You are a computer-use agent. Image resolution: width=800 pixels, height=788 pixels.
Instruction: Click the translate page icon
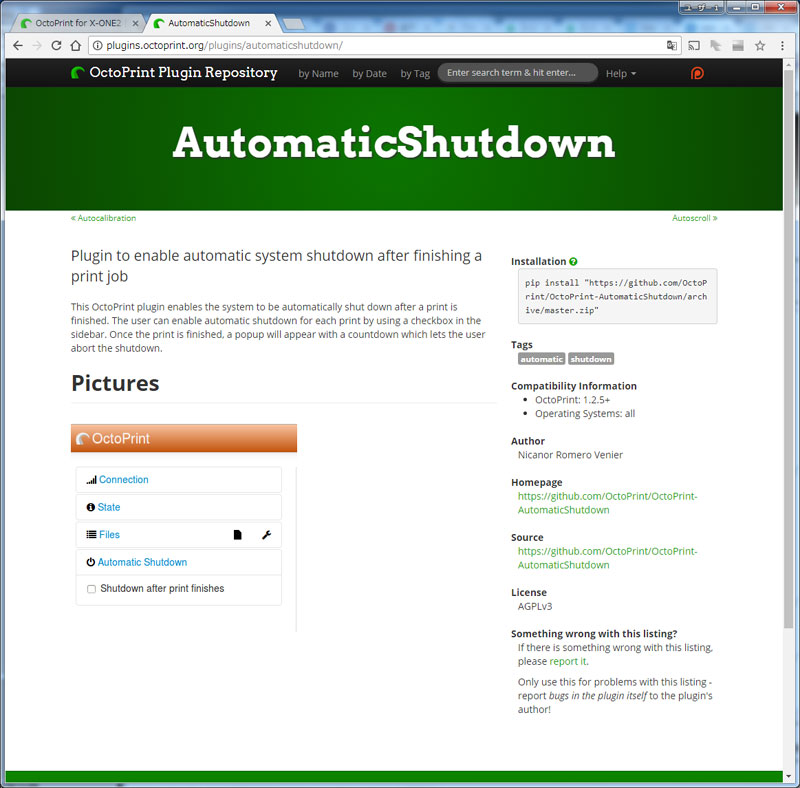[671, 45]
